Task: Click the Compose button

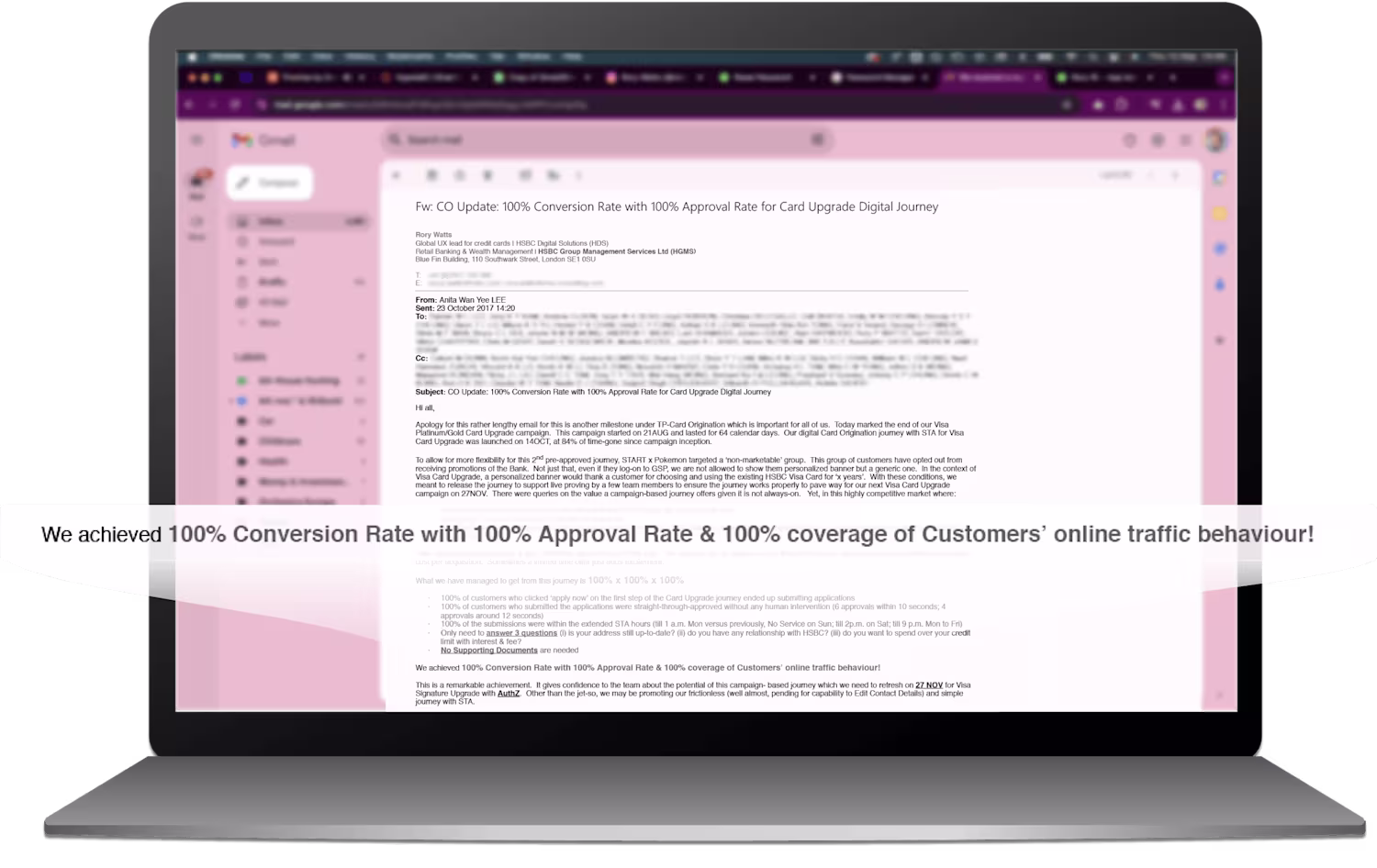Action: (x=270, y=183)
